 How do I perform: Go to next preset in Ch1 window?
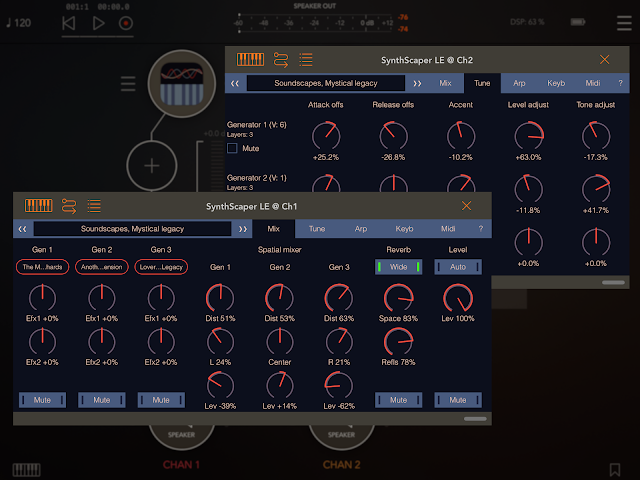click(x=243, y=229)
